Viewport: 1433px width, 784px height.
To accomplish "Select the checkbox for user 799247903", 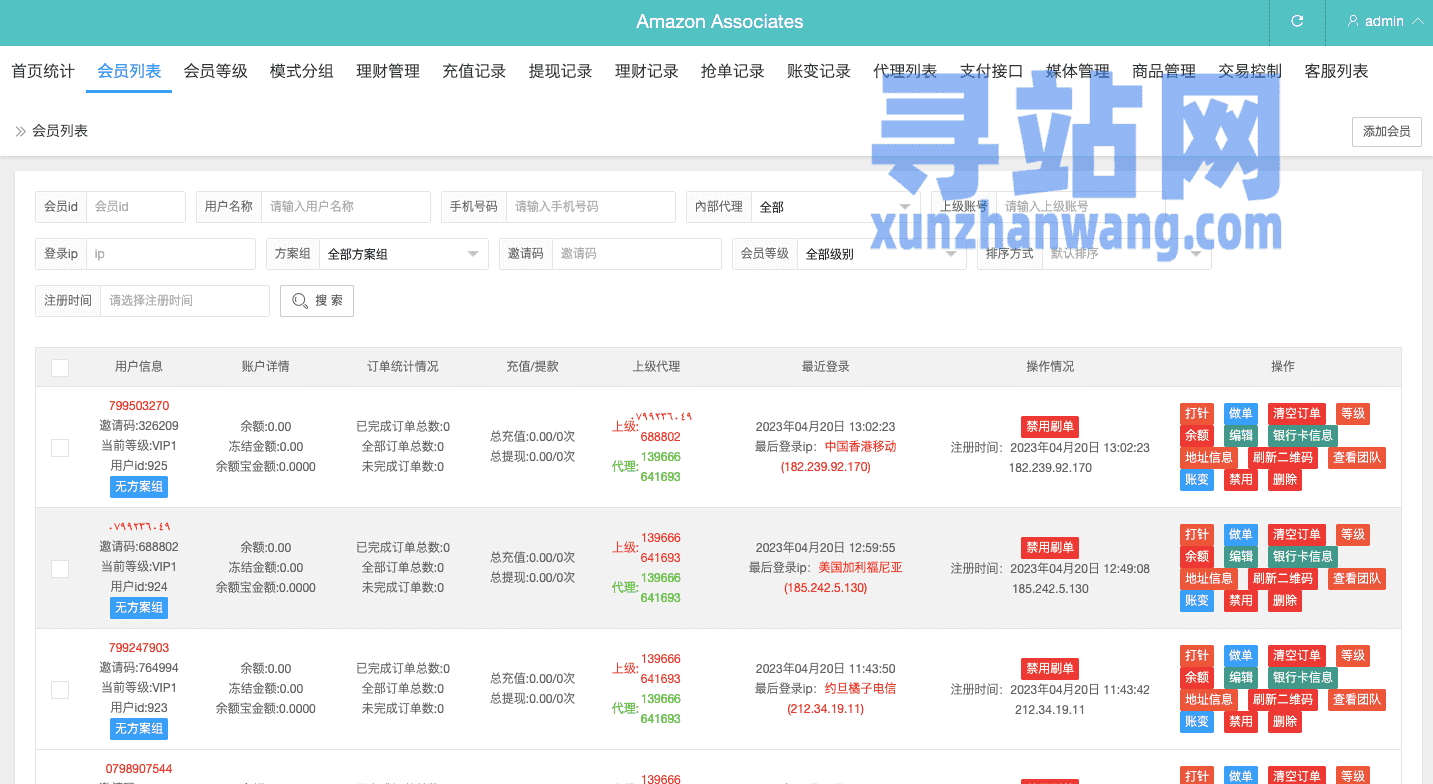I will (60, 689).
